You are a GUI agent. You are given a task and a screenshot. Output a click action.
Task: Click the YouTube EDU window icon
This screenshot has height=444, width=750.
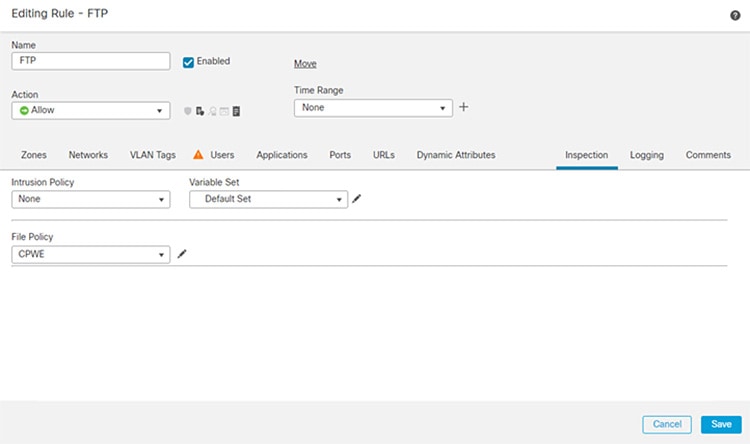click(x=224, y=111)
